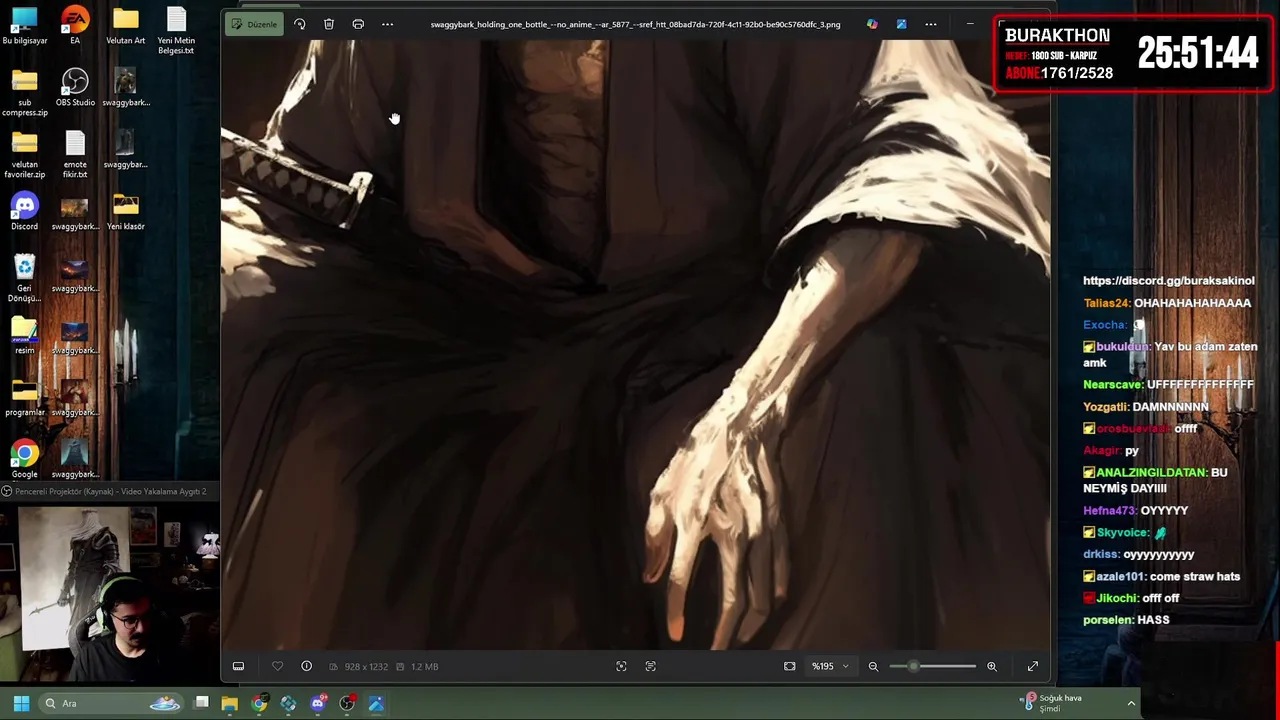Print the image via the printer icon

click(x=358, y=24)
